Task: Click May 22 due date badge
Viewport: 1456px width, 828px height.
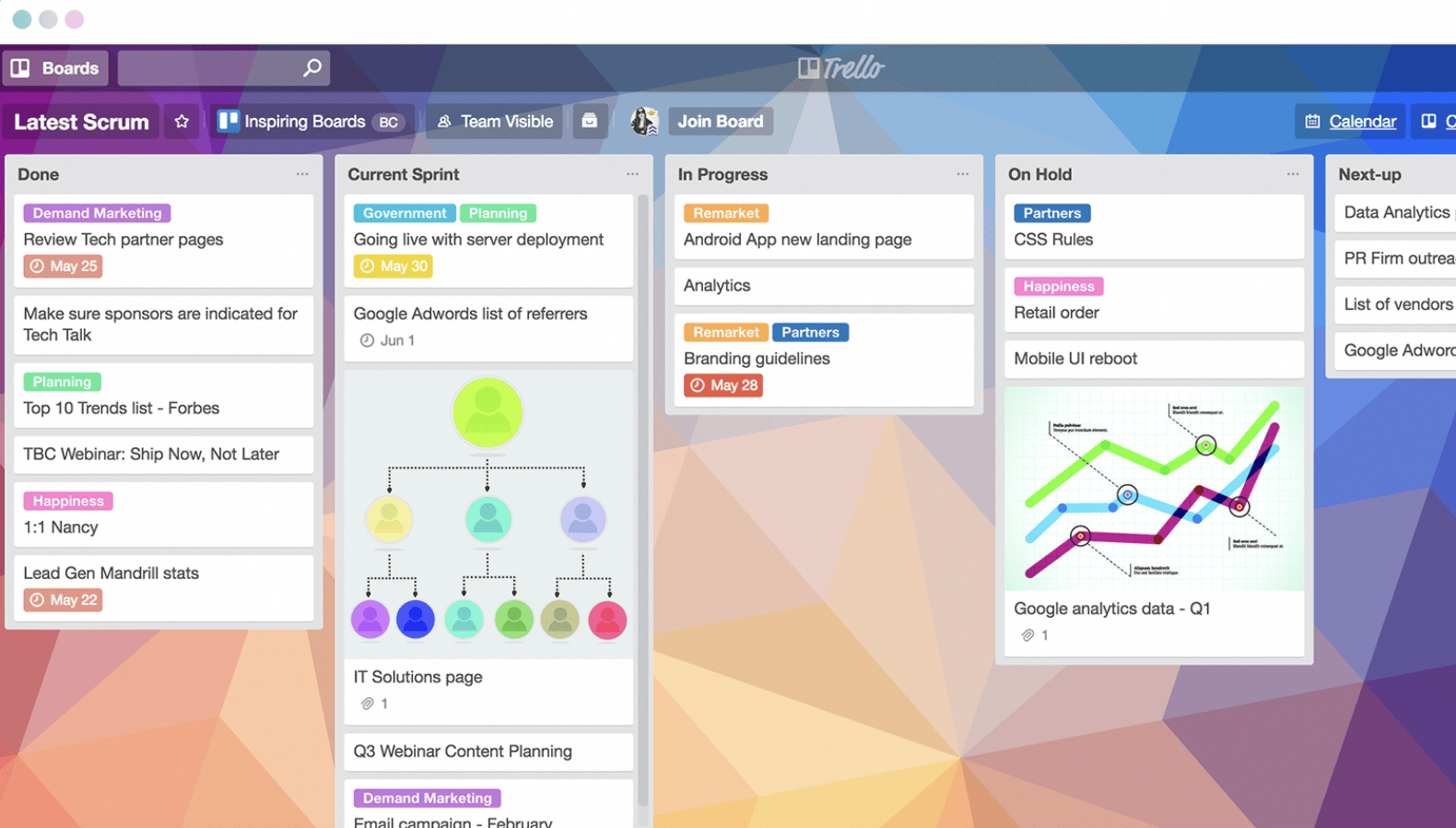Action: coord(63,600)
